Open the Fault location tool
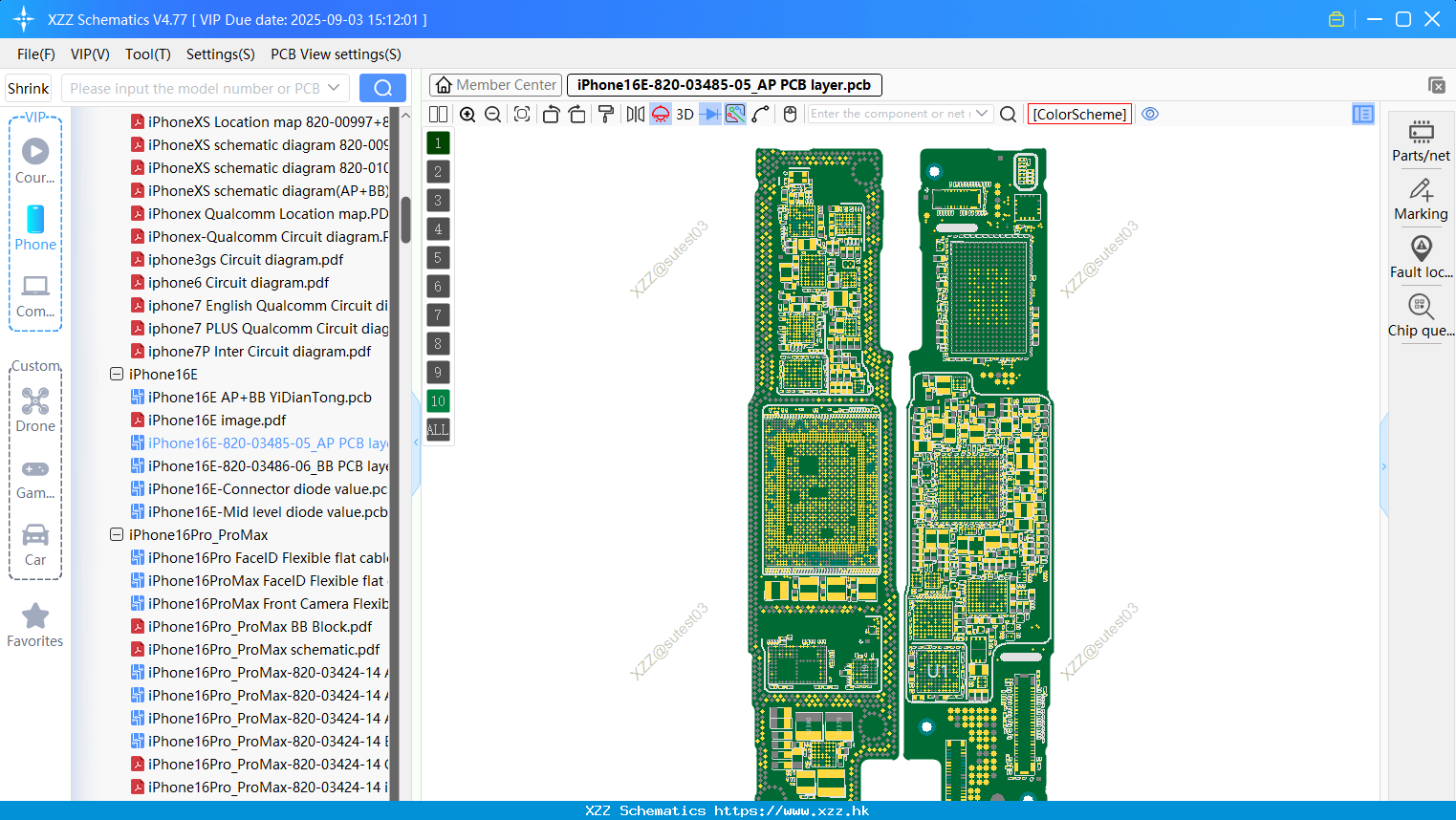 (x=1421, y=257)
